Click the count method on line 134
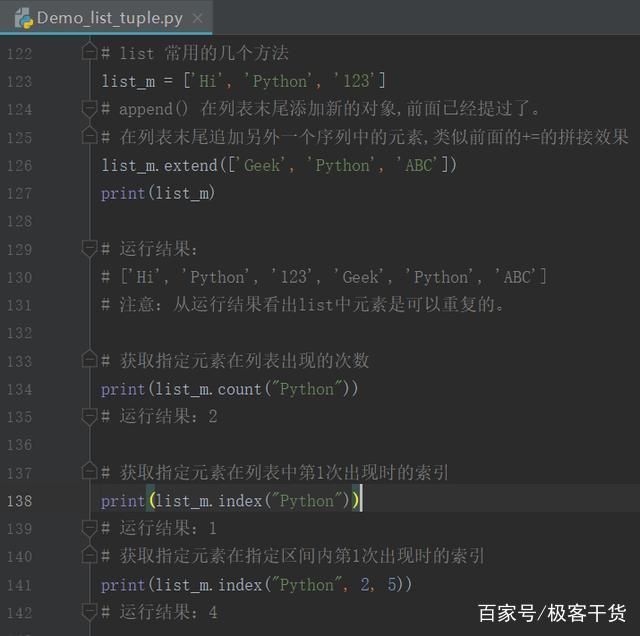 [x=239, y=389]
